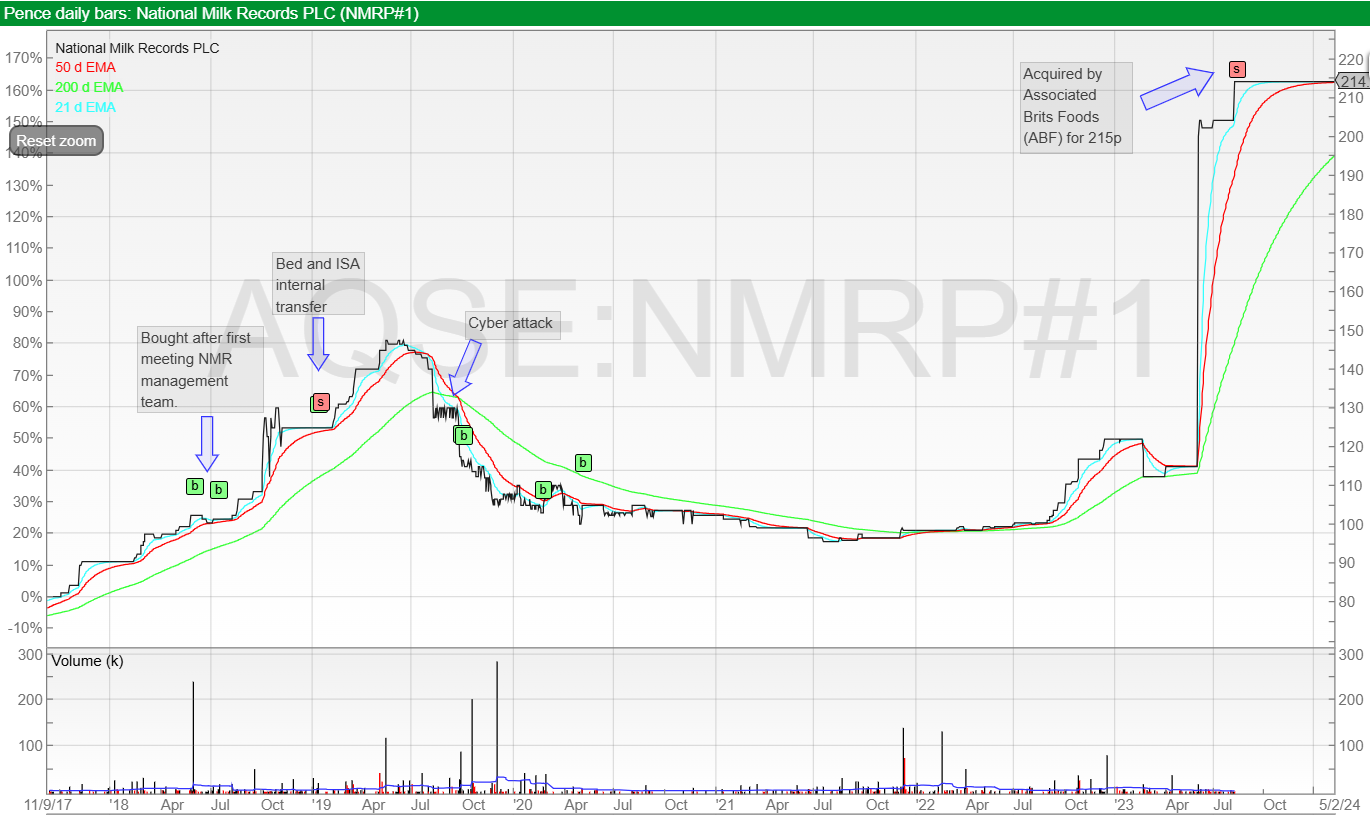1370x815 pixels.
Task: Select the Bed and ISA internal transfer note
Action: tap(319, 285)
